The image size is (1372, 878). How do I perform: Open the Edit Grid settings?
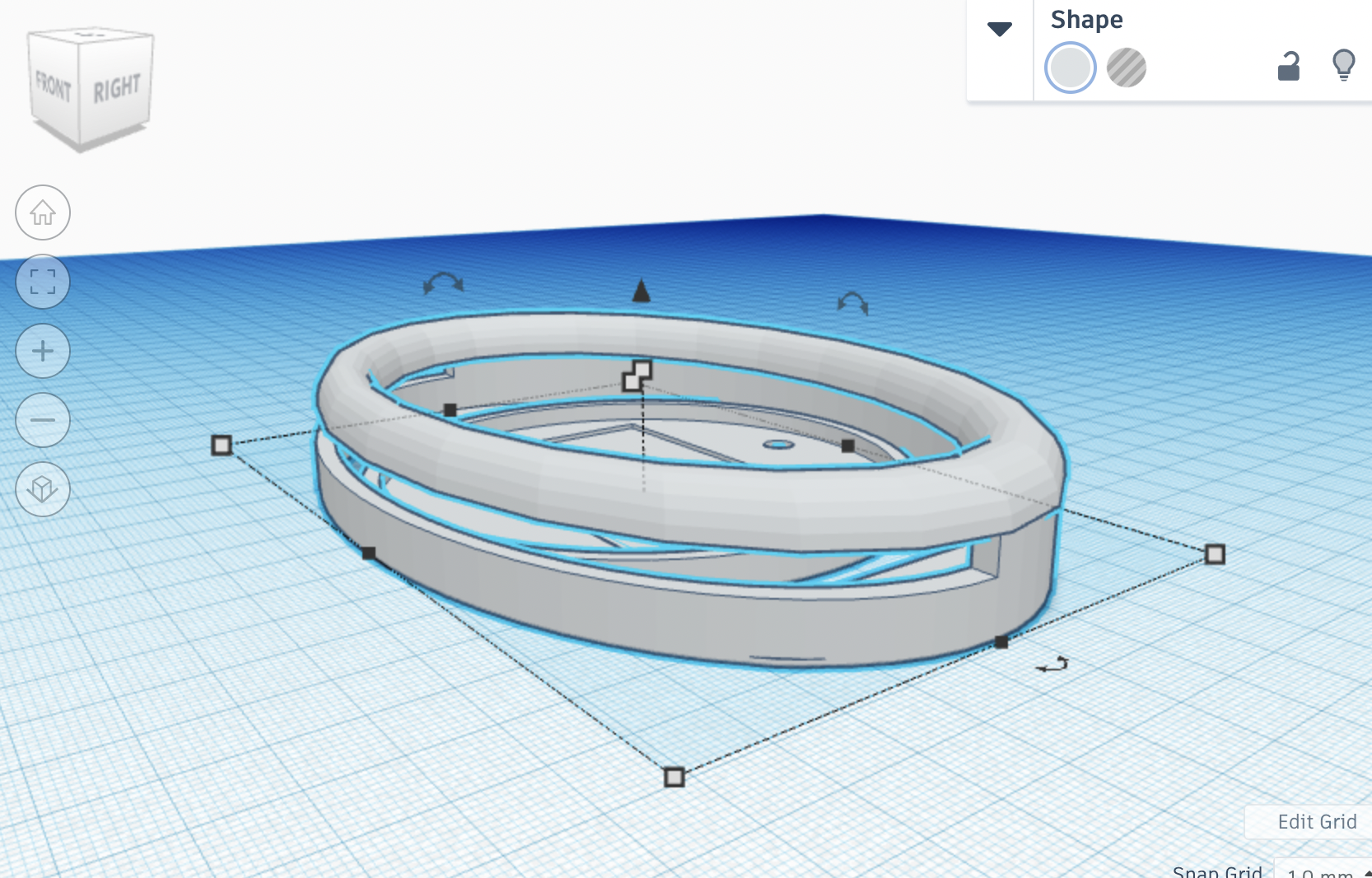(x=1317, y=822)
